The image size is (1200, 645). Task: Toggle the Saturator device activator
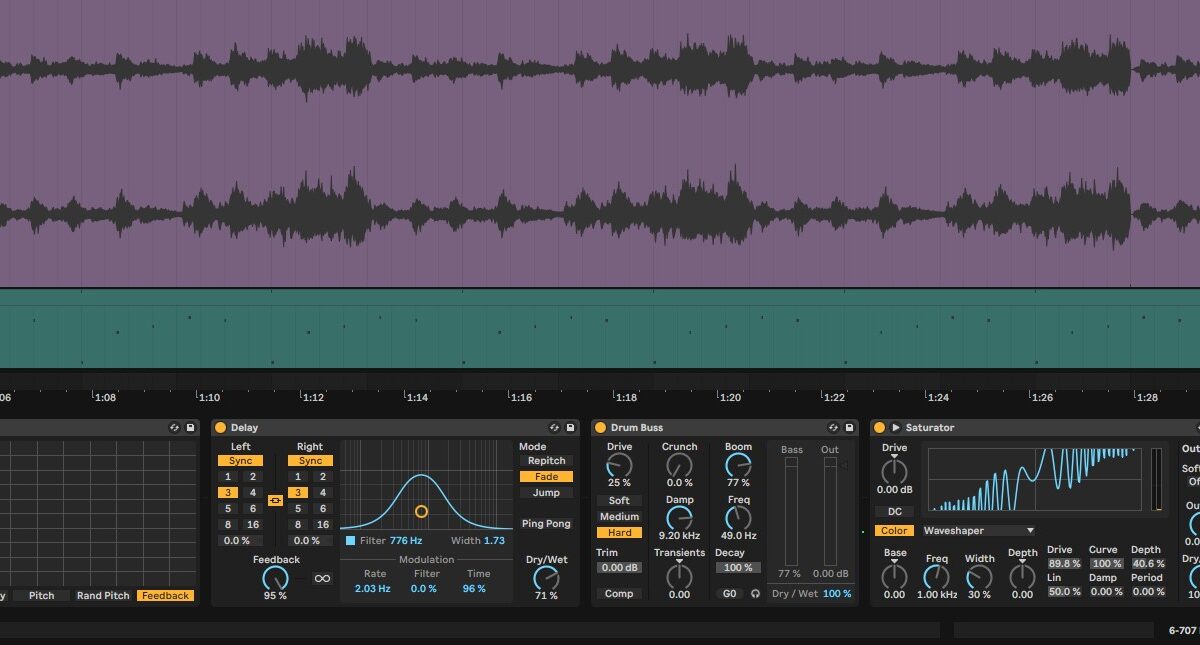pos(879,428)
